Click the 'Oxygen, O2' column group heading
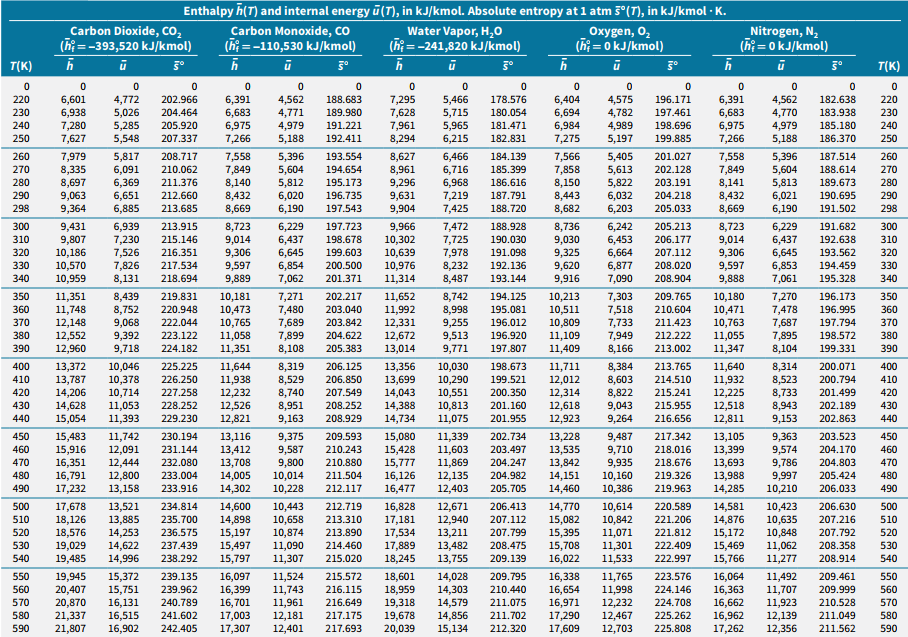Image resolution: width=908 pixels, height=637 pixels. [x=619, y=31]
